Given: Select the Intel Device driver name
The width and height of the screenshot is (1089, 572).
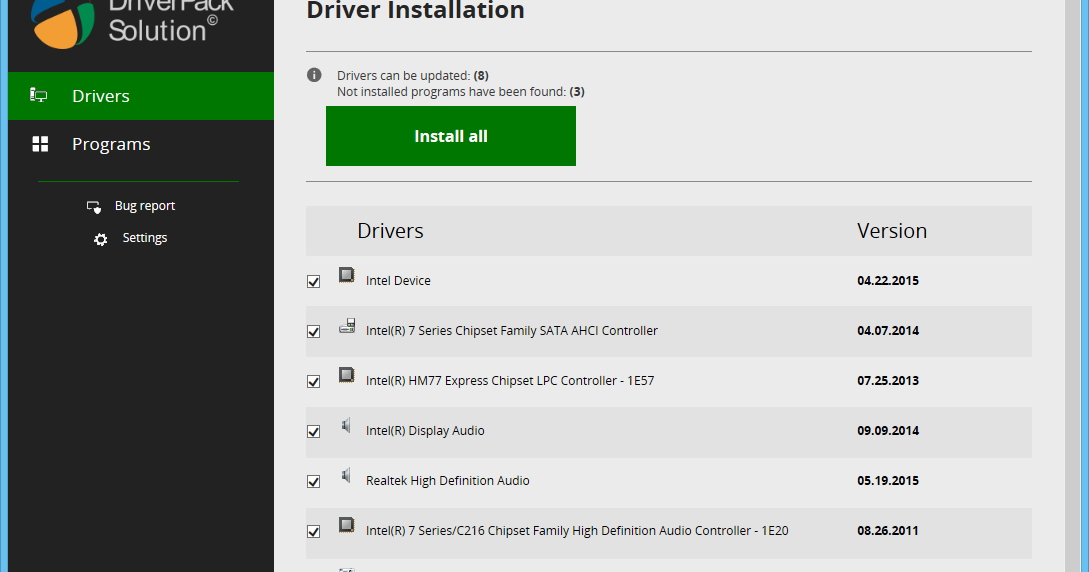Looking at the screenshot, I should tap(399, 280).
